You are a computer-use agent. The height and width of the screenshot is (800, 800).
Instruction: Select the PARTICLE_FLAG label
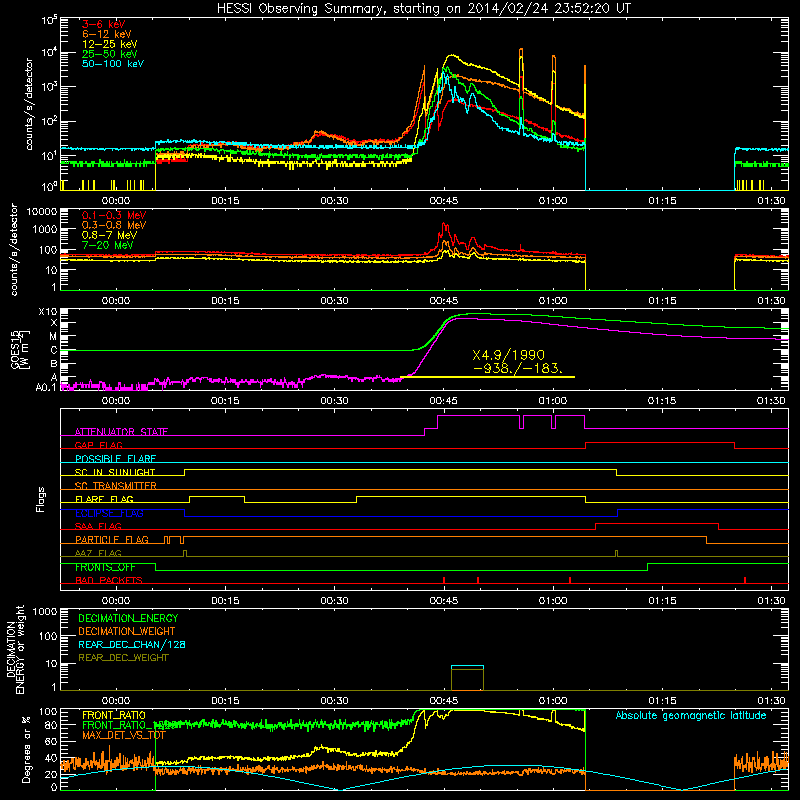point(112,539)
